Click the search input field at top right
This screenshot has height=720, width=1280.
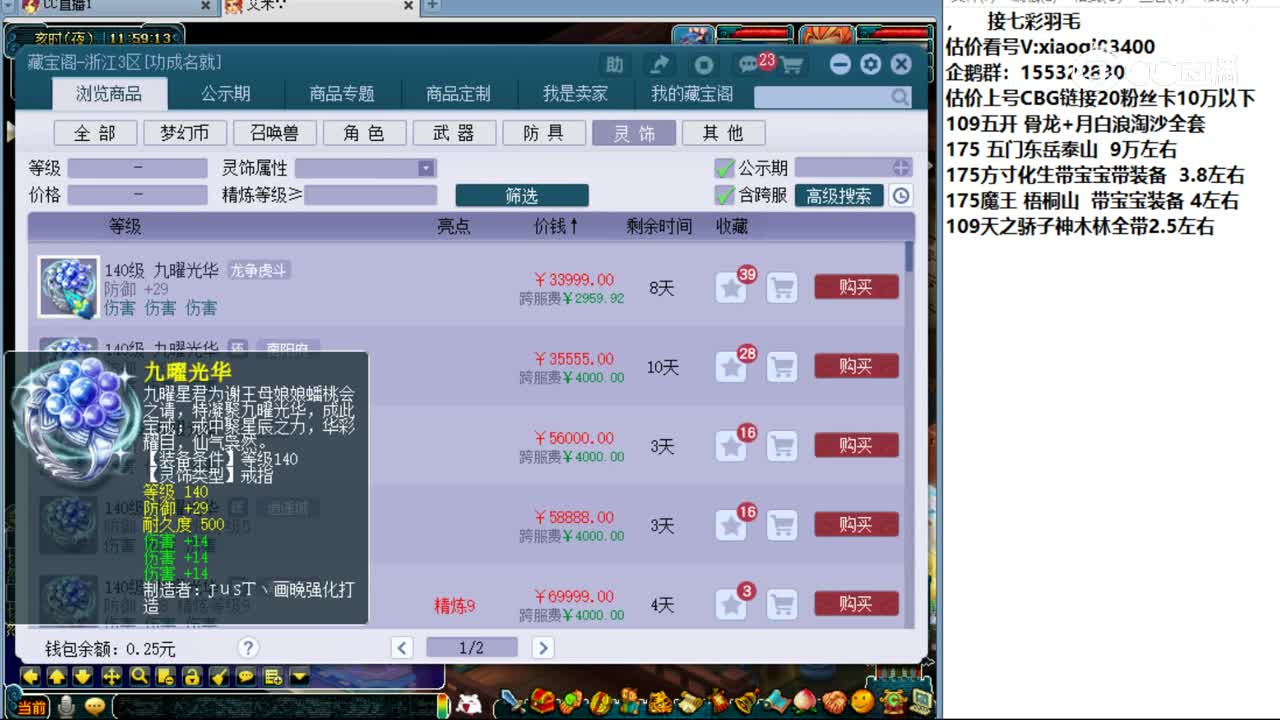820,97
